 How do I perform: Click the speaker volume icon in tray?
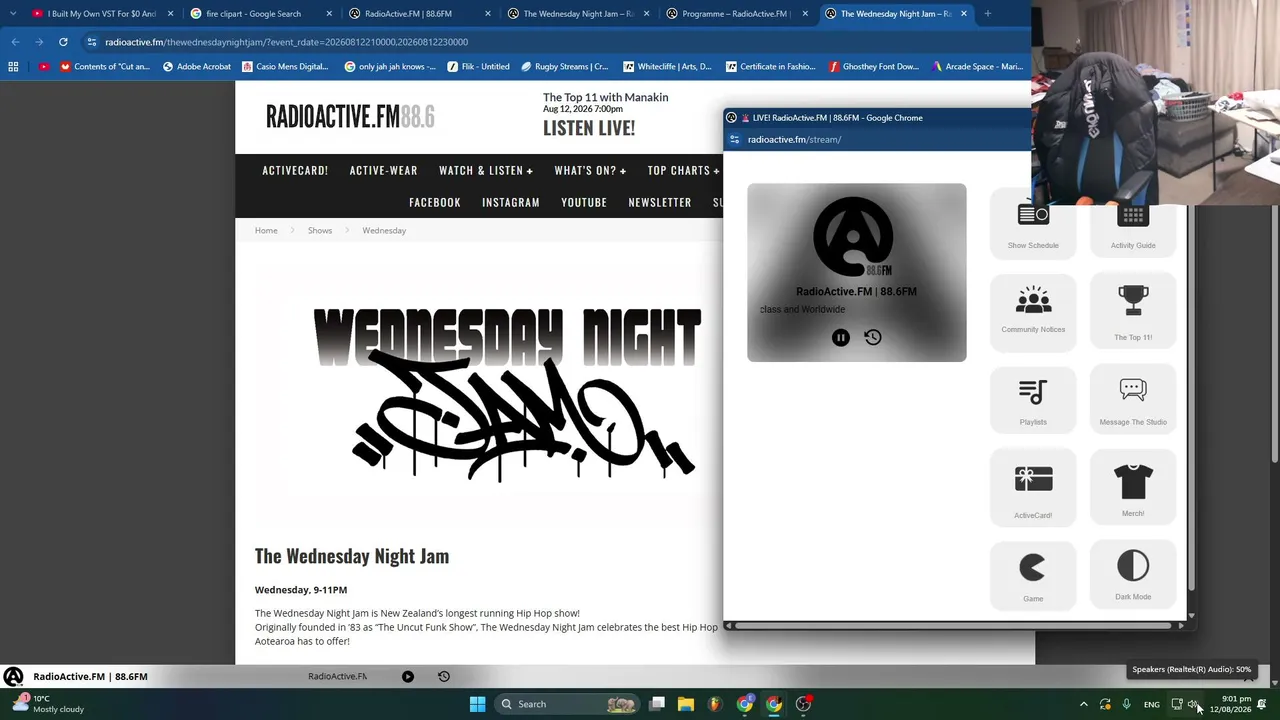tap(1194, 704)
